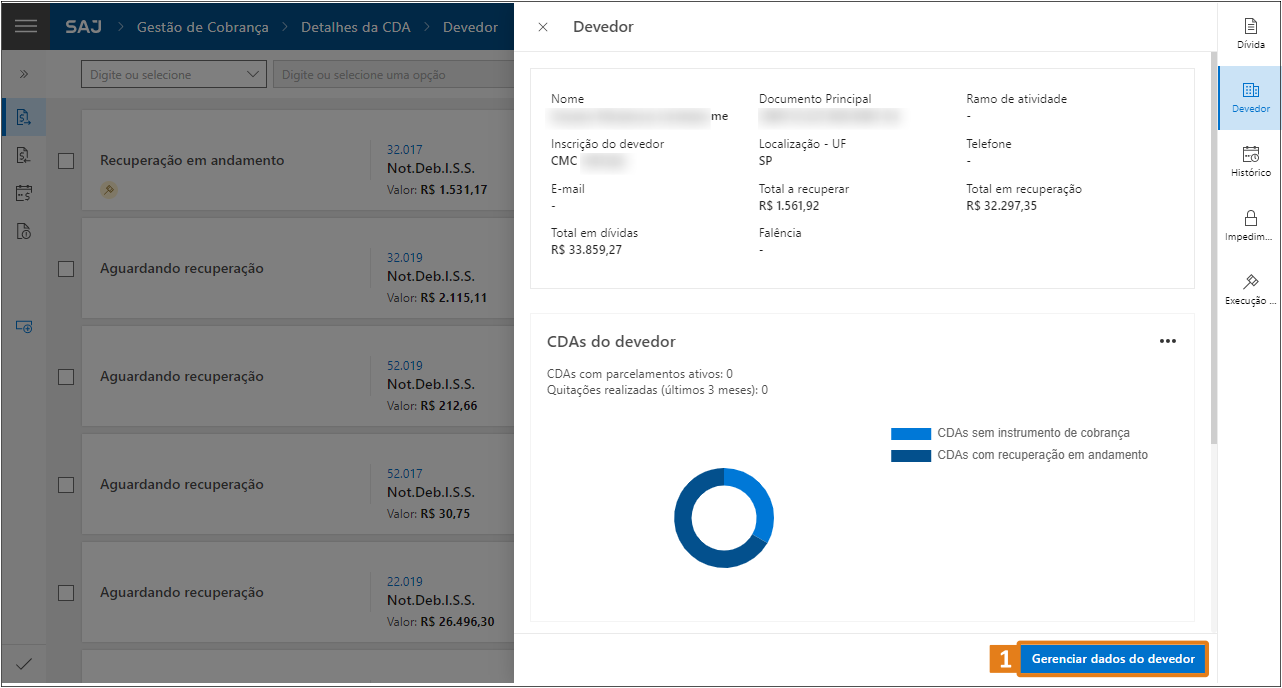This screenshot has height=688, width=1282.
Task: Close the Devedor panel with X
Action: click(x=543, y=27)
